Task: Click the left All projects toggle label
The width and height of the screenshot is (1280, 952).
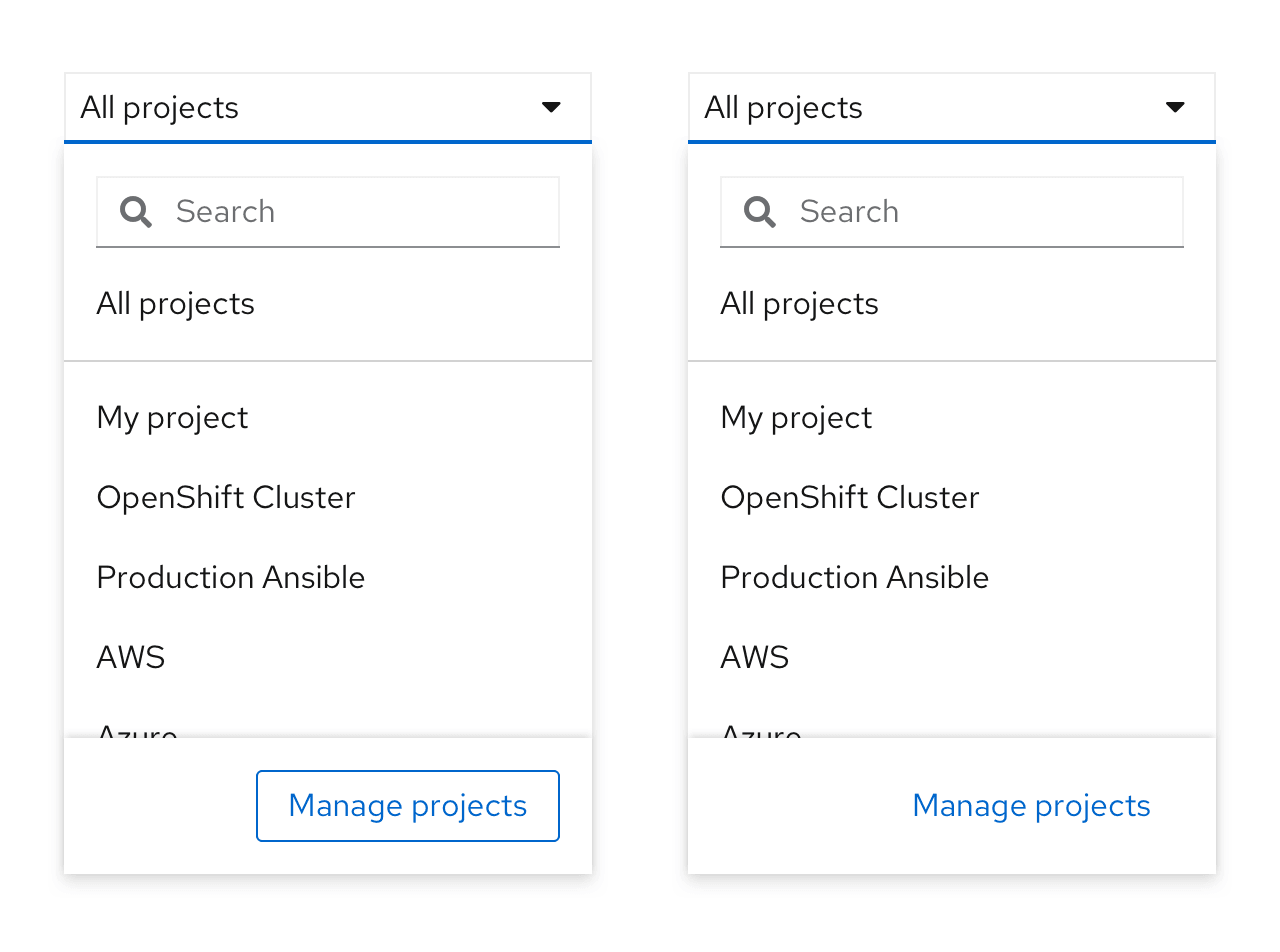Action: [160, 108]
